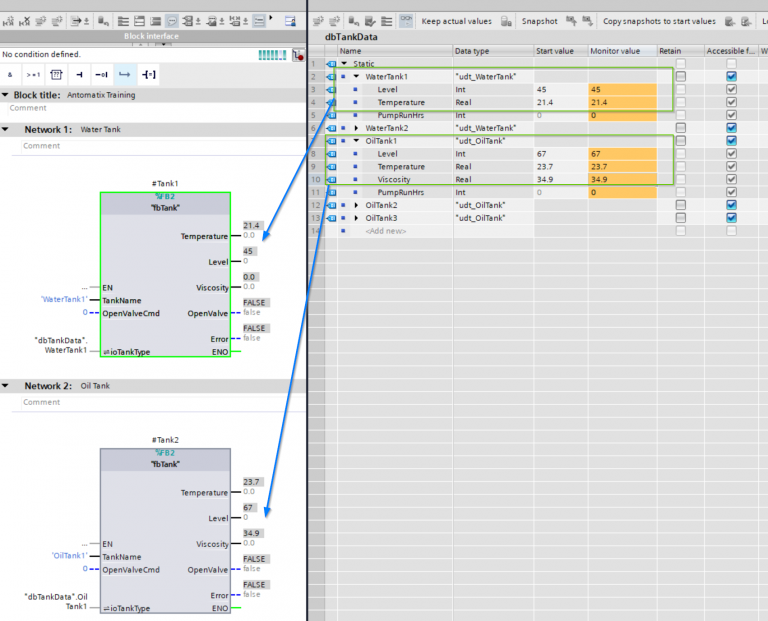The height and width of the screenshot is (621, 768).
Task: Click Keep actual values button
Action: click(456, 20)
